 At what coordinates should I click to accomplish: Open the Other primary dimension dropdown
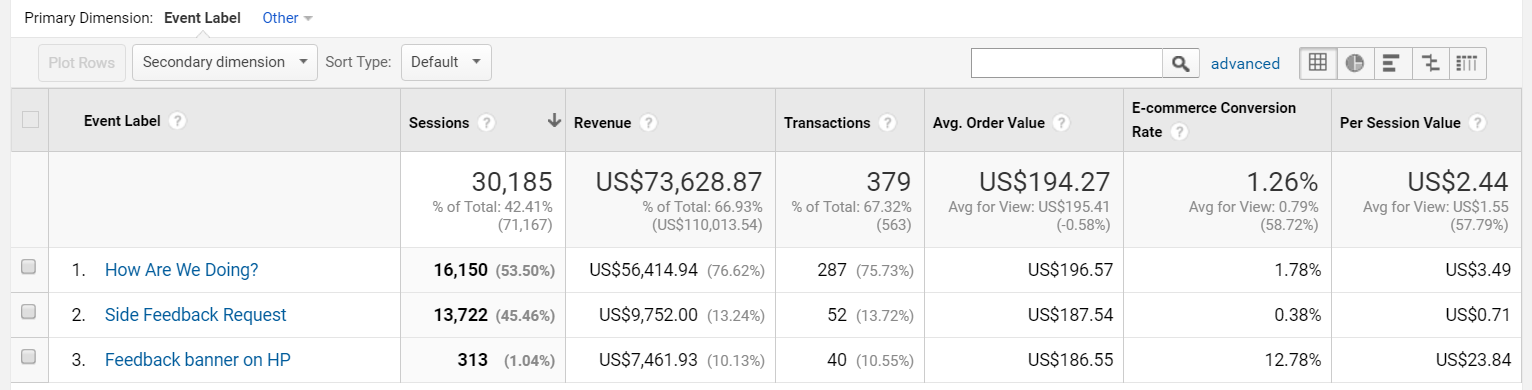pyautogui.click(x=287, y=18)
